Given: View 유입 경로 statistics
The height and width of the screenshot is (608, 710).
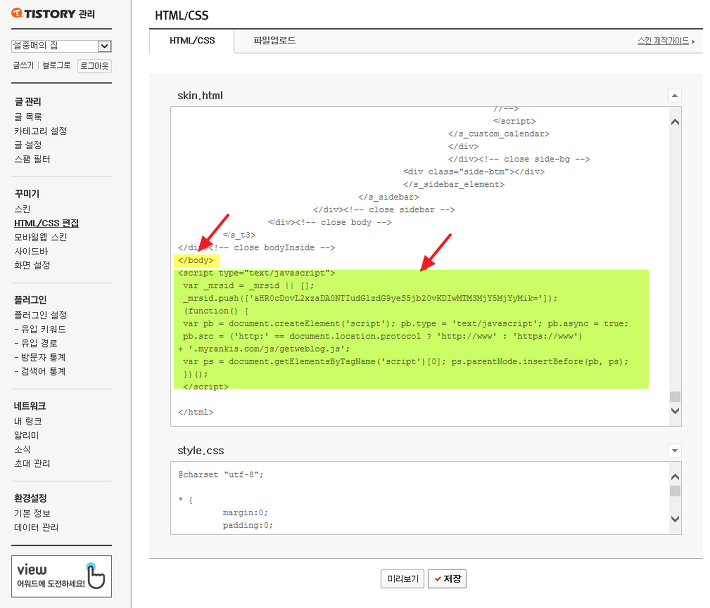Looking at the screenshot, I should [36, 343].
